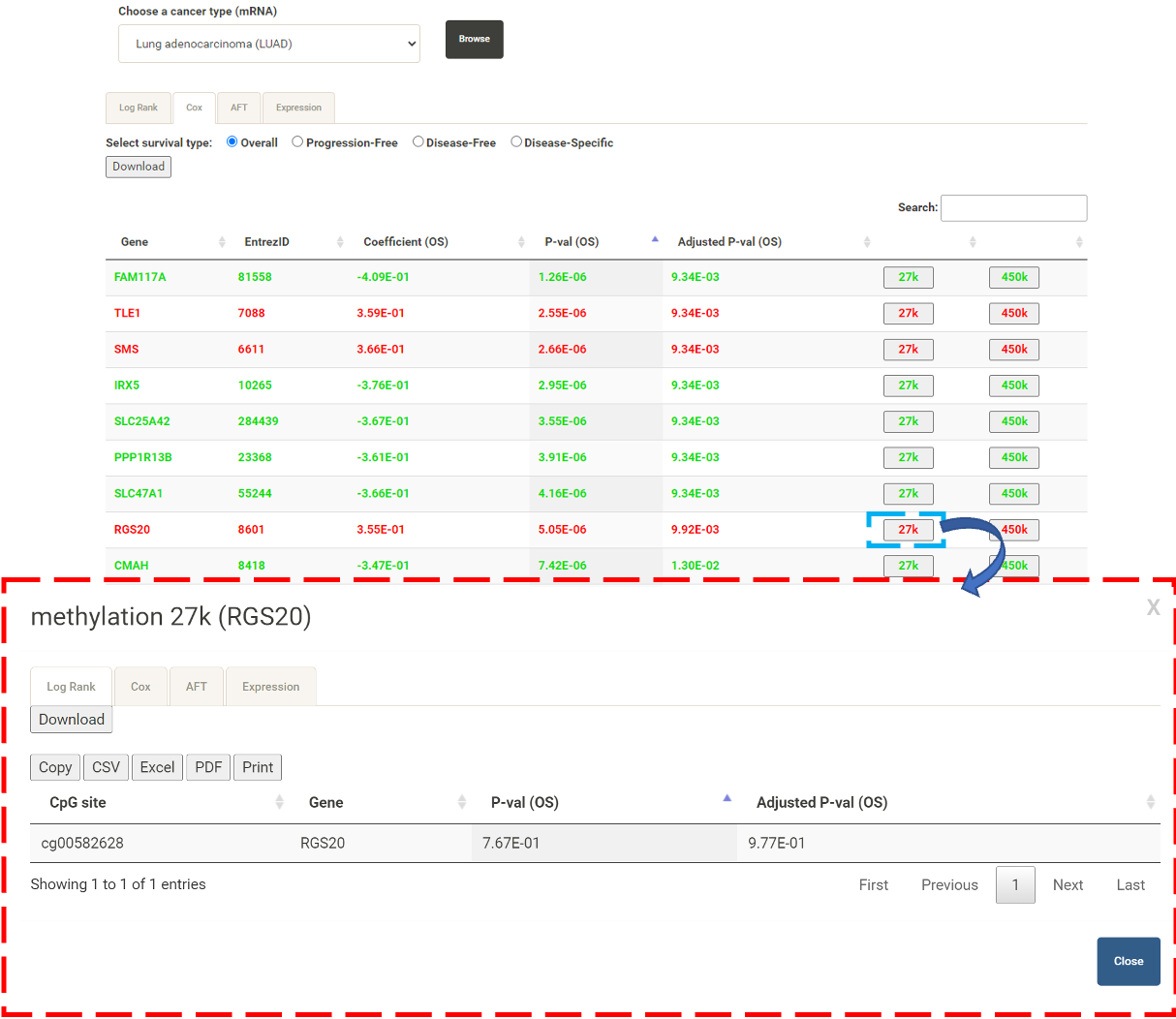Image resolution: width=1176 pixels, height=1019 pixels.
Task: Click the Search input field
Action: [x=1013, y=207]
